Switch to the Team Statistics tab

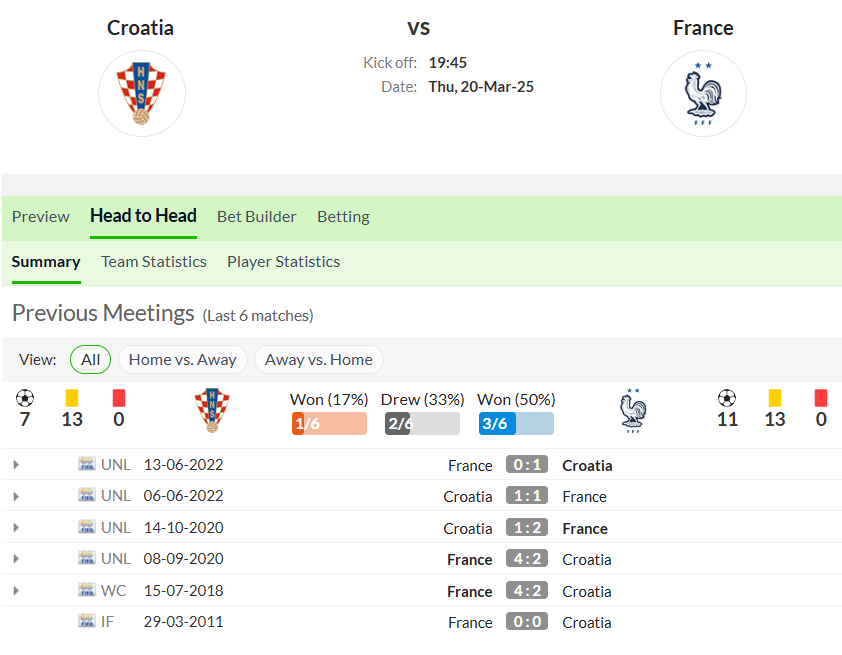pyautogui.click(x=154, y=261)
